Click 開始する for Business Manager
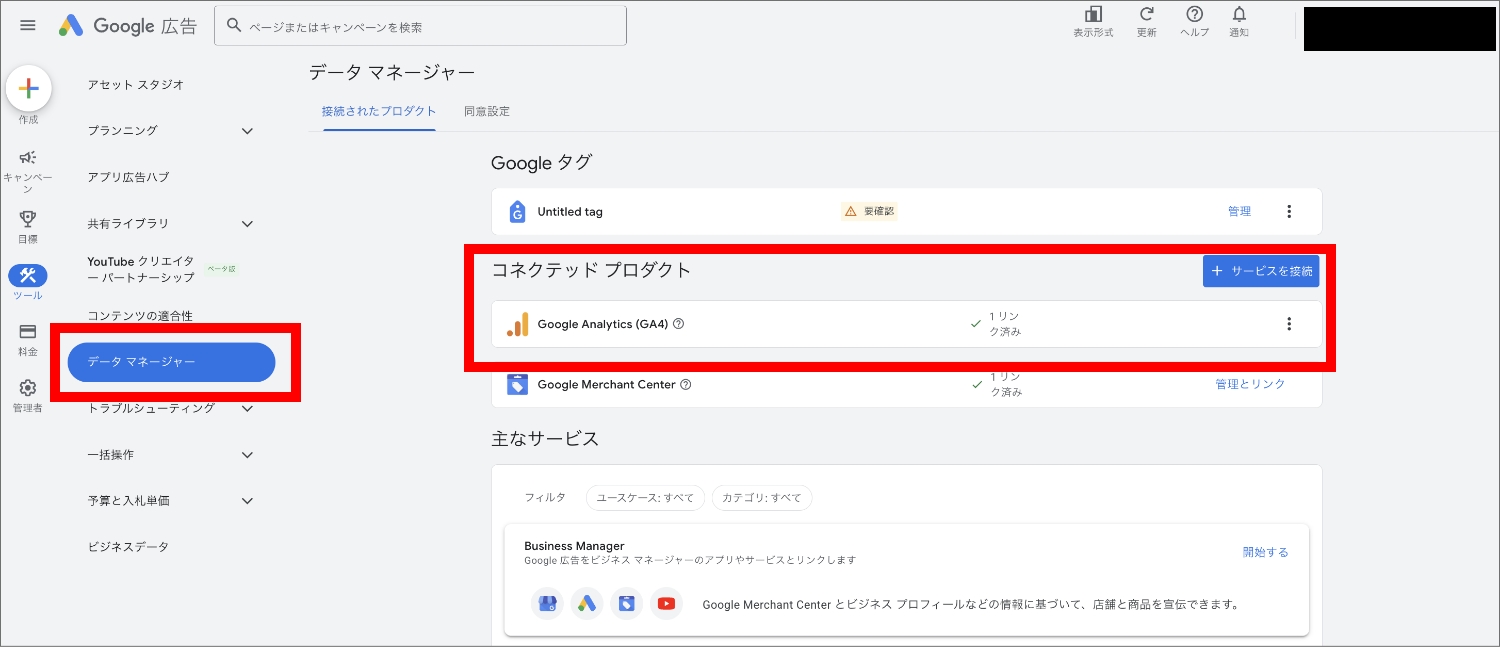The width and height of the screenshot is (1500, 647). pos(1266,552)
